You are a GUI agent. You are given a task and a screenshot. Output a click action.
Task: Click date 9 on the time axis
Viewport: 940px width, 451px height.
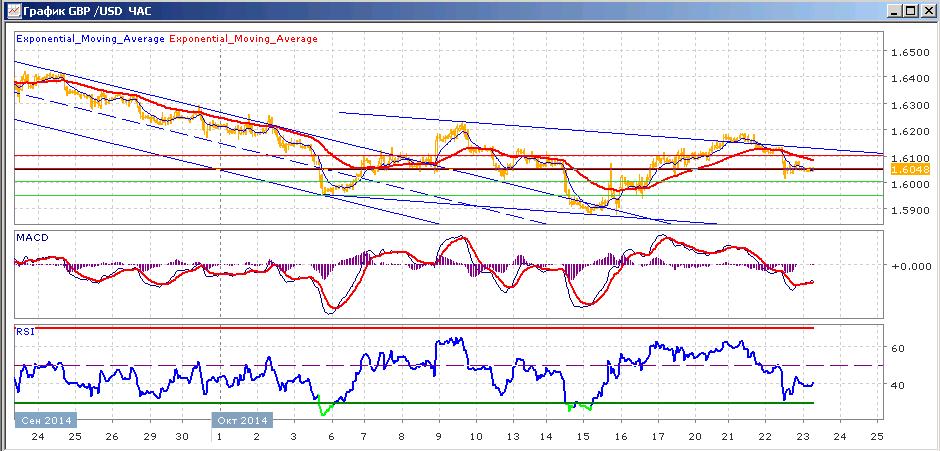439,437
